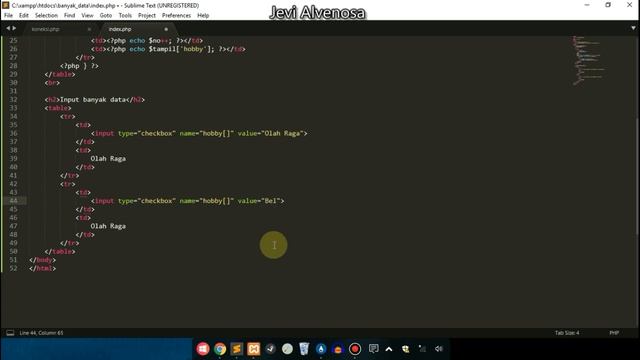Open the volume speaker tray icon
The width and height of the screenshot is (640, 360).
[x=439, y=349]
